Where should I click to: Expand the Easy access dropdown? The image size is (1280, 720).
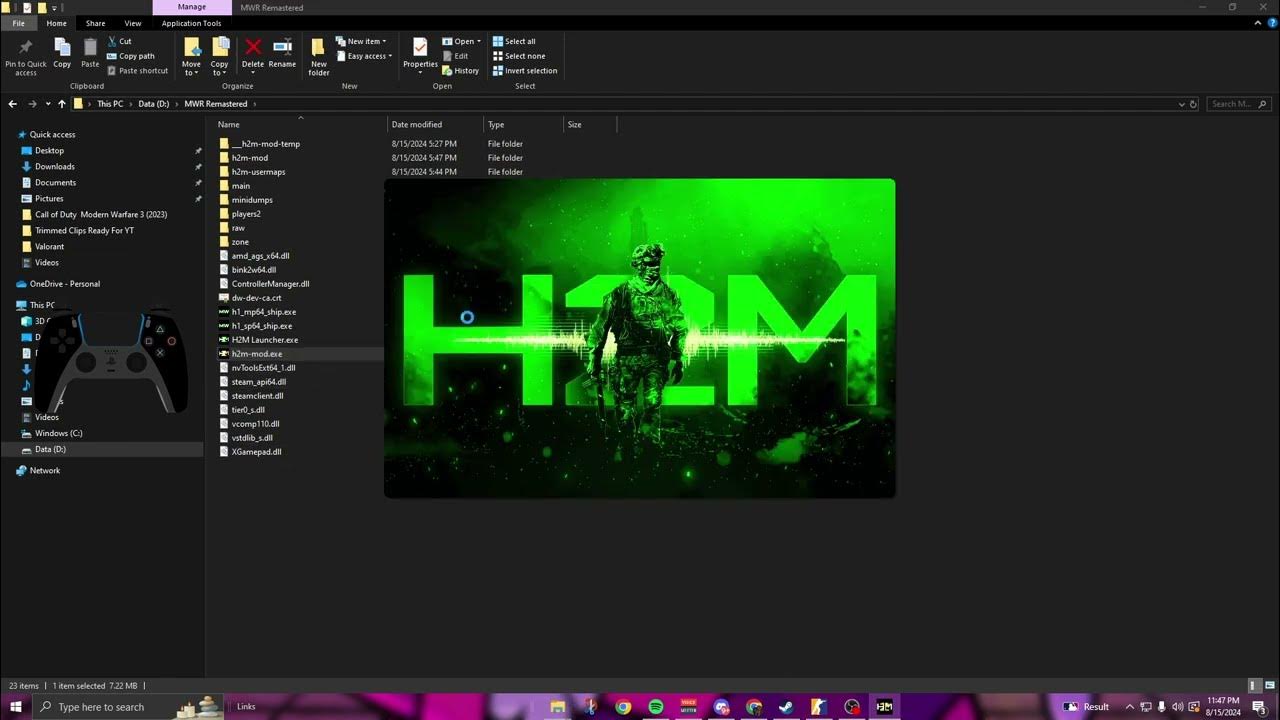click(x=364, y=56)
